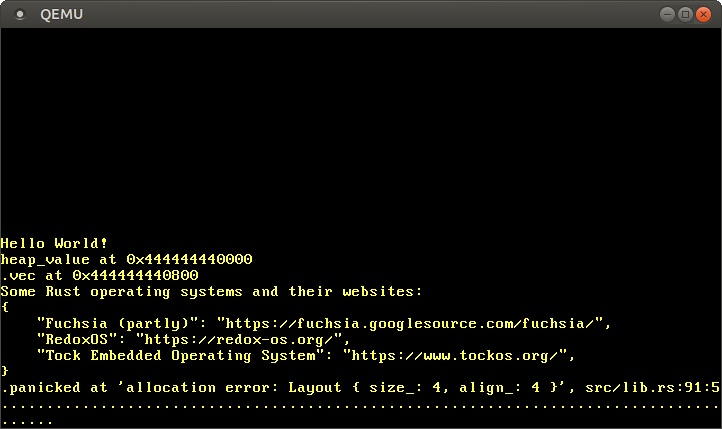Click the closing curly brace line
This screenshot has height=429, width=722.
5,371
